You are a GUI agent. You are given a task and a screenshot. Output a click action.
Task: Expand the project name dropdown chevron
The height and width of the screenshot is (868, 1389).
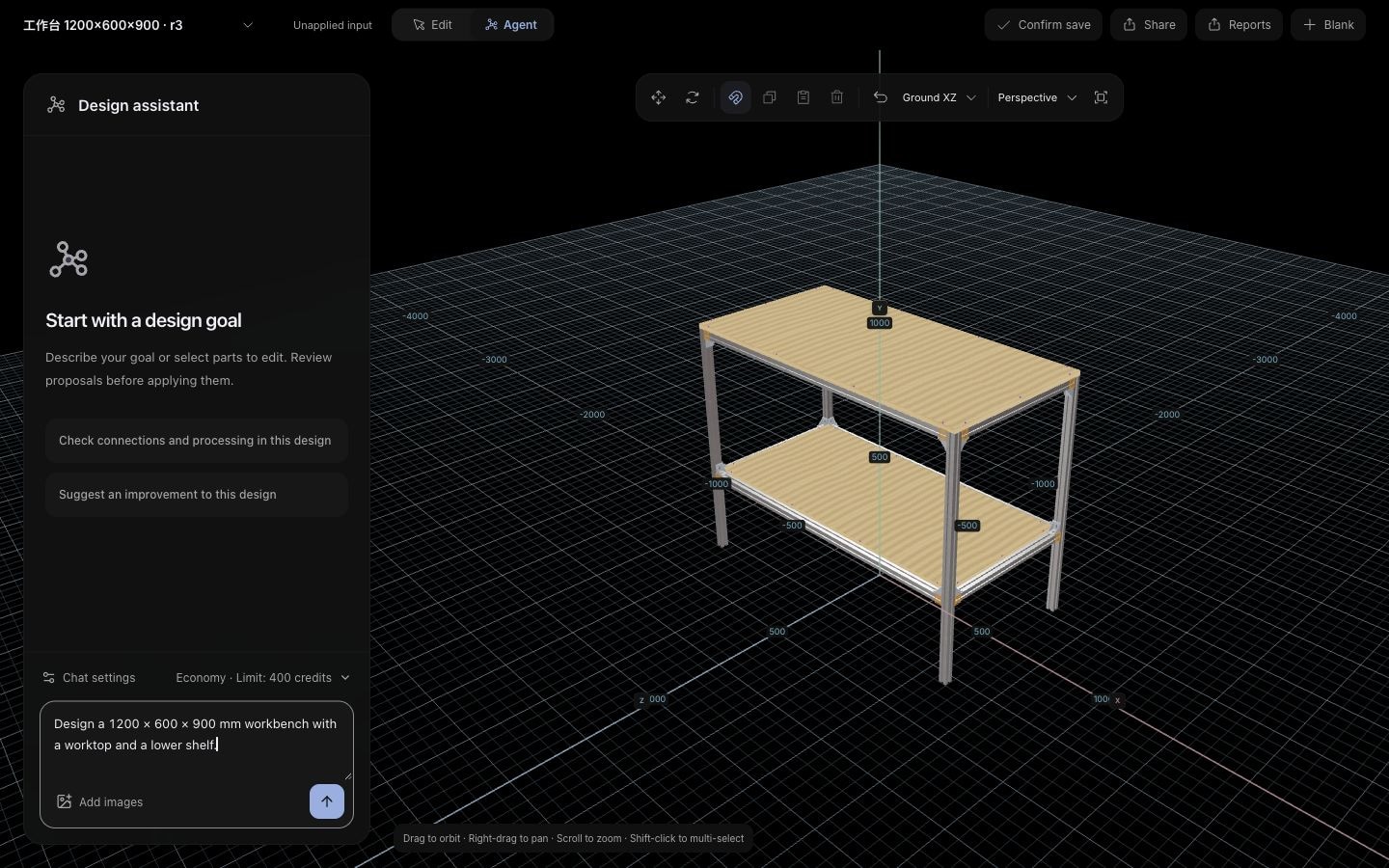[248, 25]
